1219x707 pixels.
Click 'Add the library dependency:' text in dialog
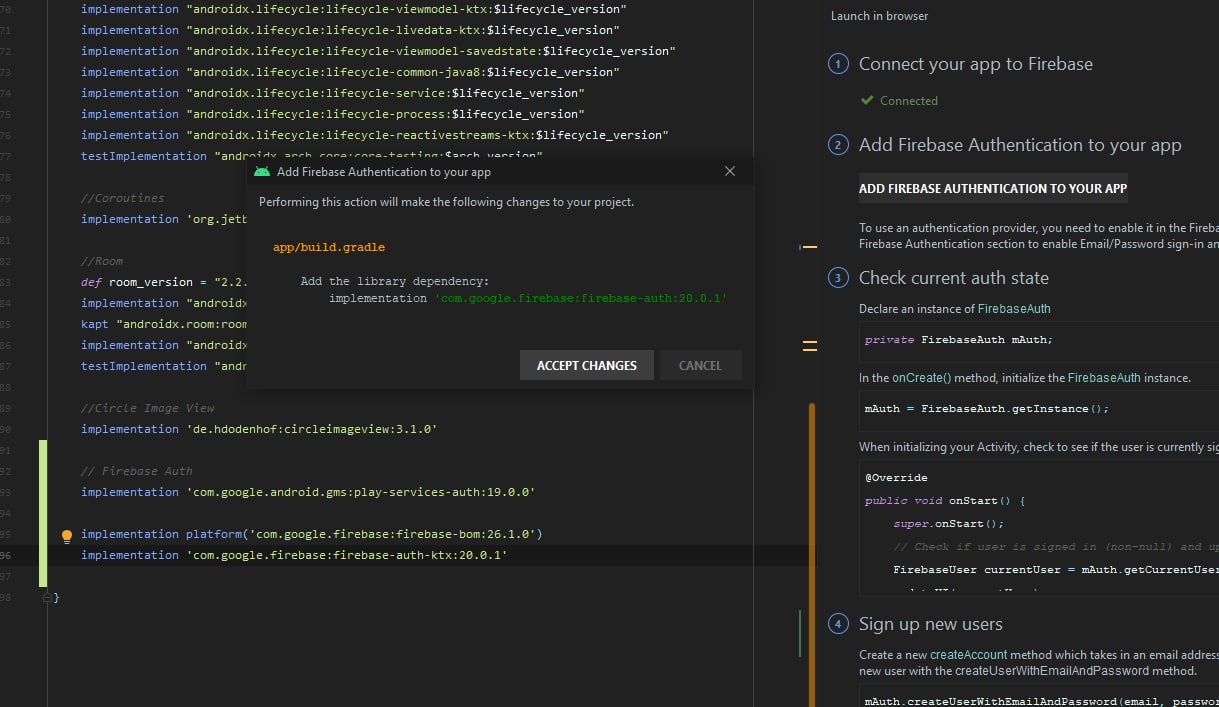coord(395,281)
